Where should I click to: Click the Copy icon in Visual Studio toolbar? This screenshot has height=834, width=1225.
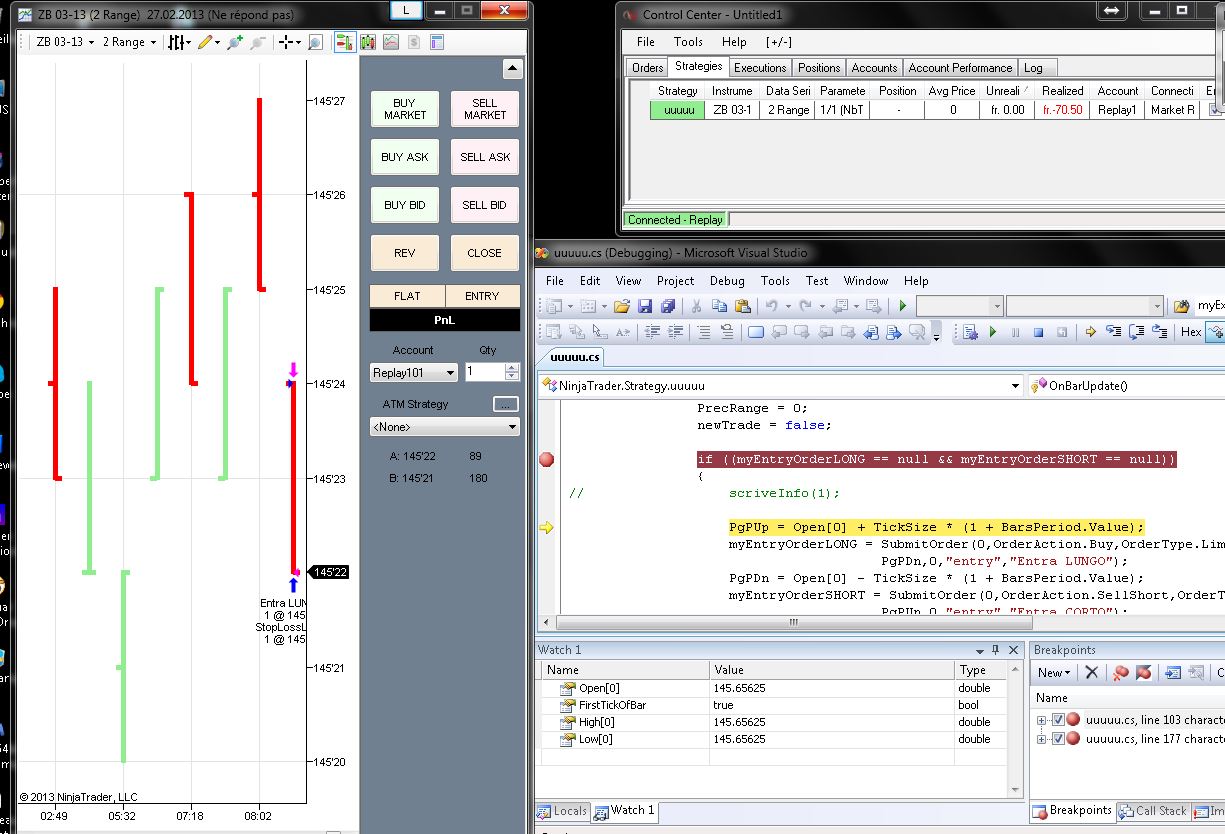tap(719, 306)
